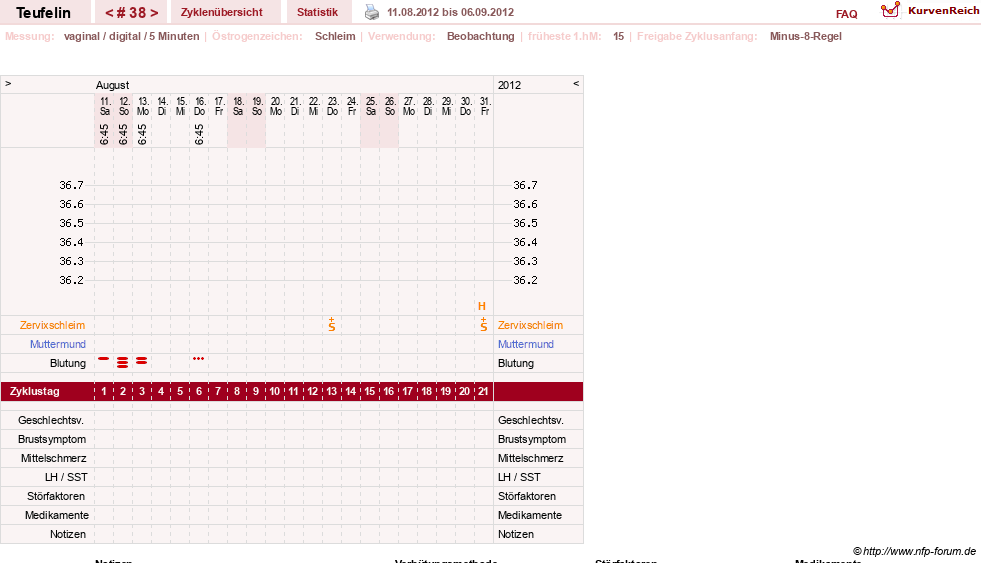Click the left Mittelschmerz row label
This screenshot has height=563, width=981.
[x=54, y=459]
